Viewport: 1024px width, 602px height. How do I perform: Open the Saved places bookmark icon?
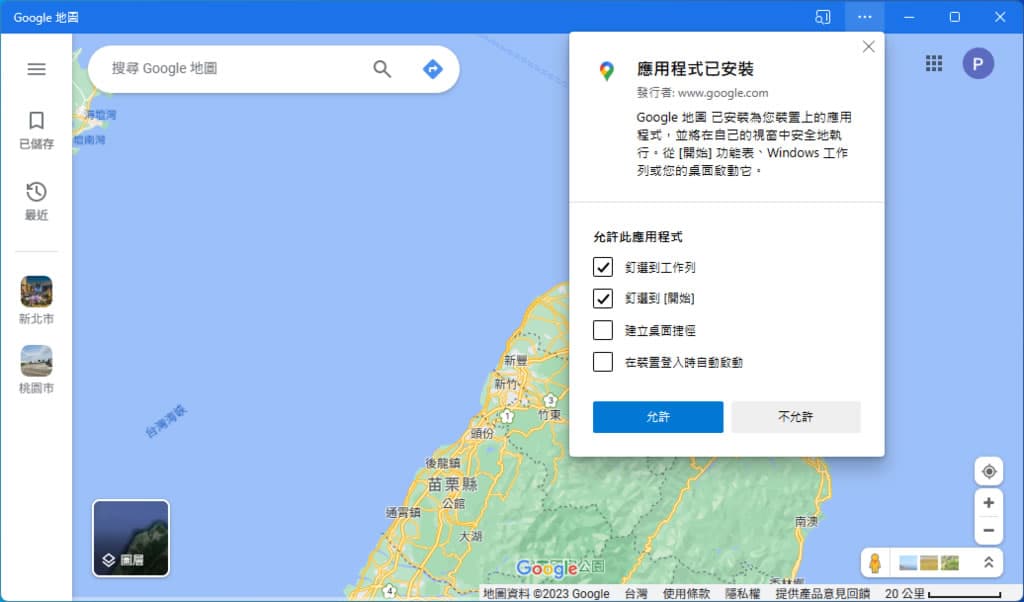click(x=36, y=130)
